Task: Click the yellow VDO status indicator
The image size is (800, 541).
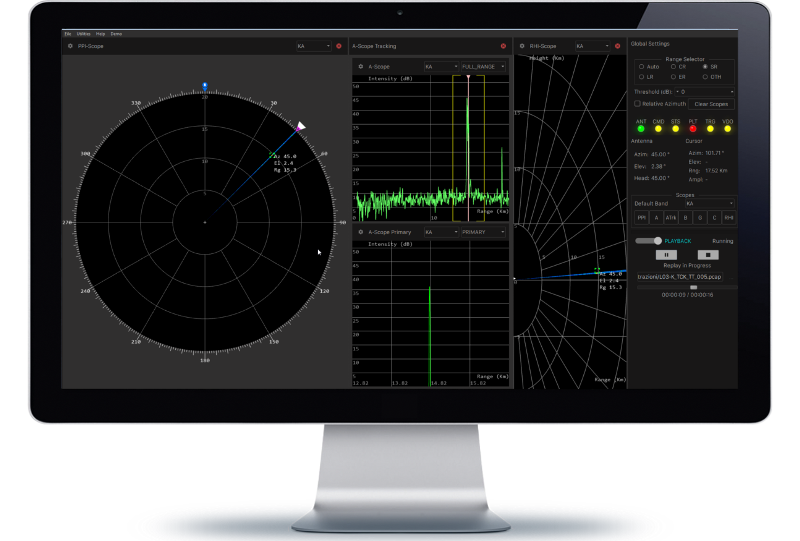Action: point(728,129)
